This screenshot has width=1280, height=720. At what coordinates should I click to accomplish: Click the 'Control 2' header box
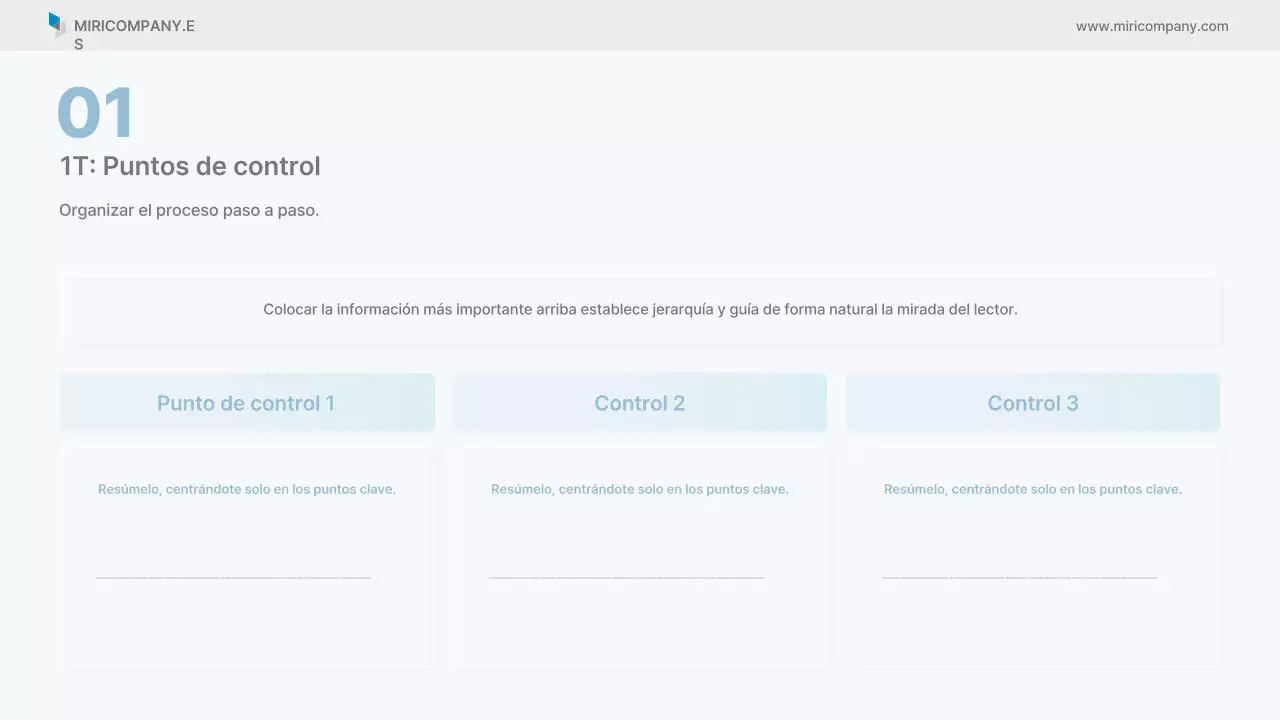(x=640, y=403)
